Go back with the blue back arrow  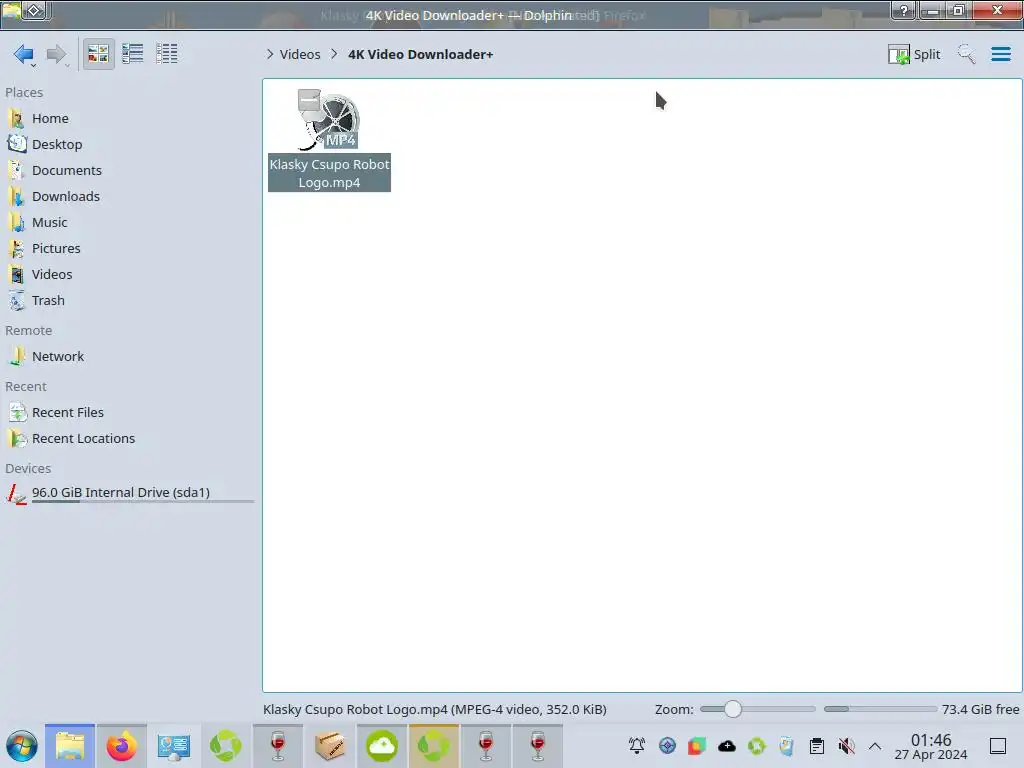(x=24, y=54)
